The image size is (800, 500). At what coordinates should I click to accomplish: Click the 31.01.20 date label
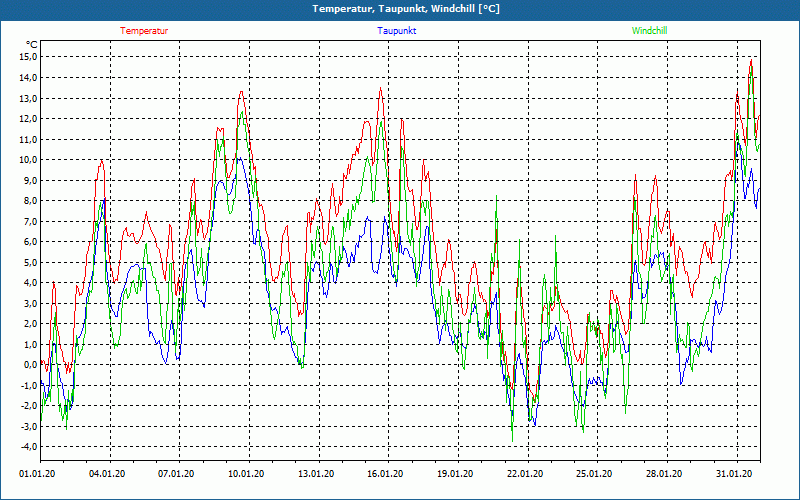(733, 474)
